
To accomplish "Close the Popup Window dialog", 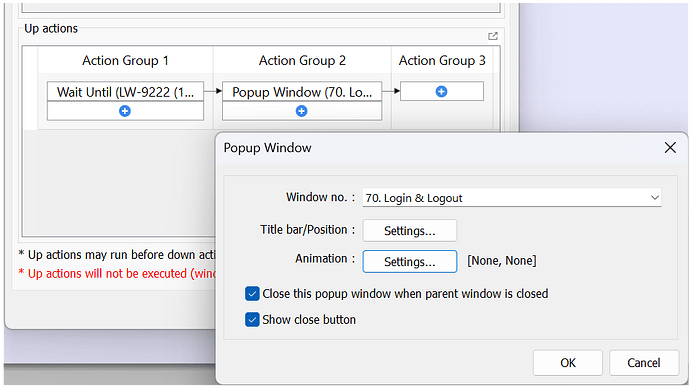I will click(670, 148).
